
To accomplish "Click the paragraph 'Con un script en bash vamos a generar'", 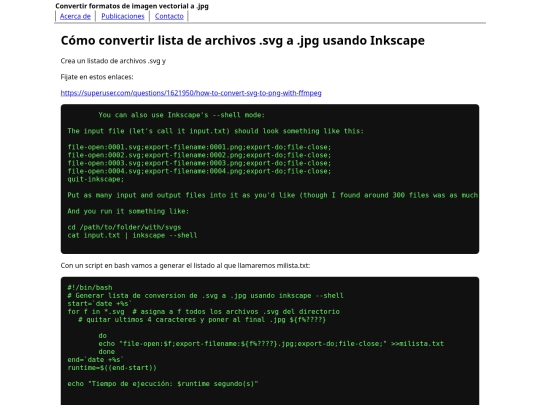I will coord(185,266).
